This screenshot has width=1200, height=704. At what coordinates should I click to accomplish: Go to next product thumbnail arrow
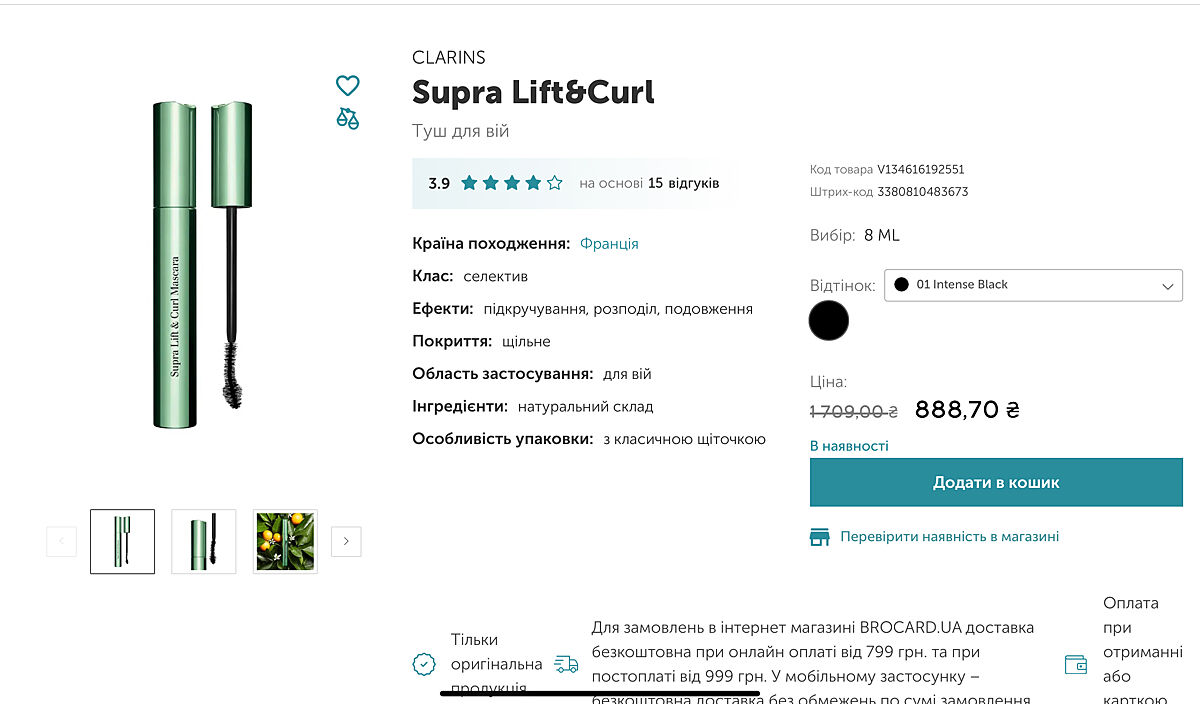346,541
